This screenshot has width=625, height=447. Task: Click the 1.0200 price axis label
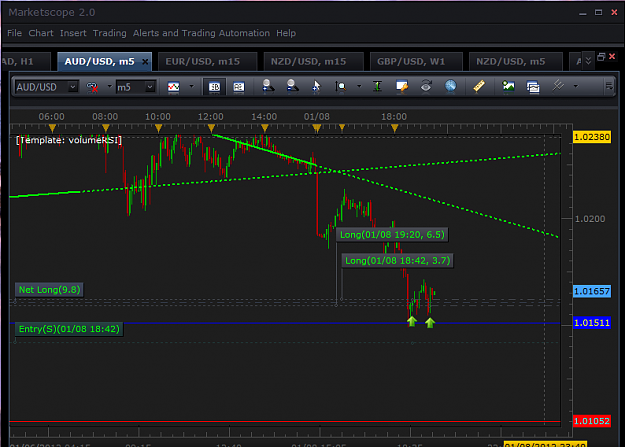point(590,219)
